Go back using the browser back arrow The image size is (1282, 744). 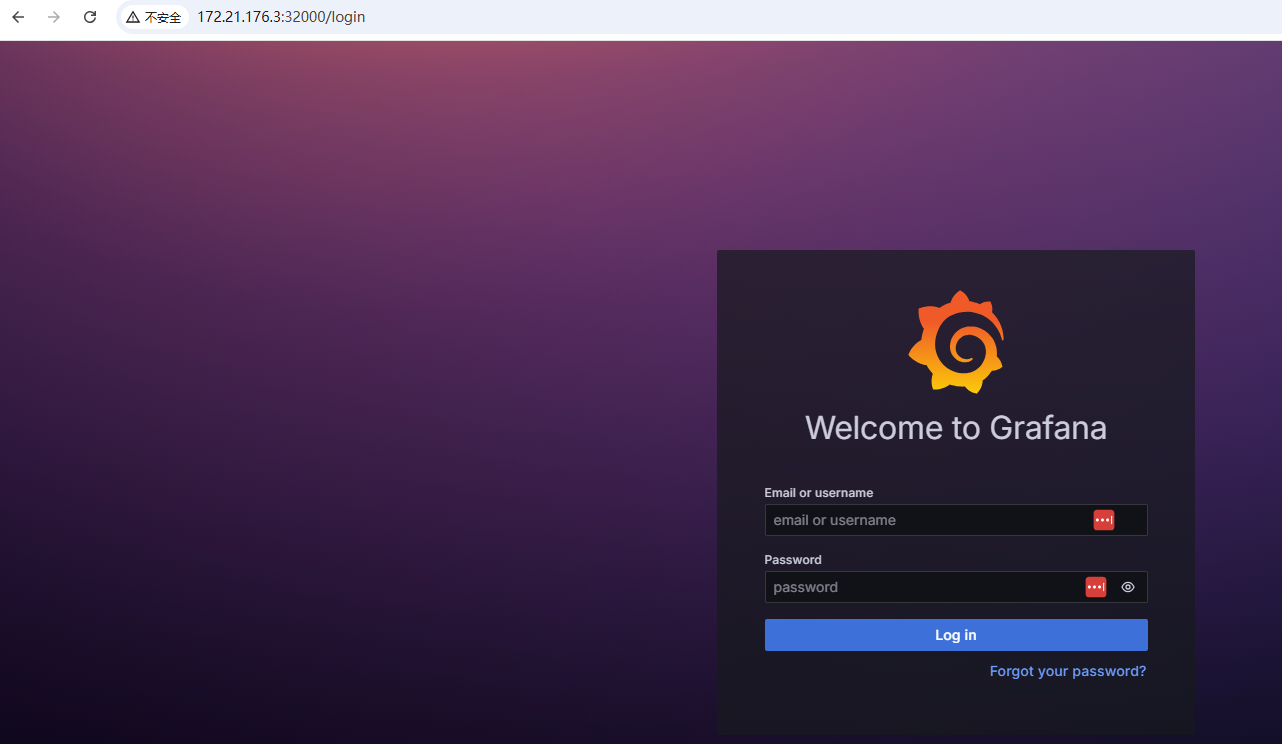(18, 17)
